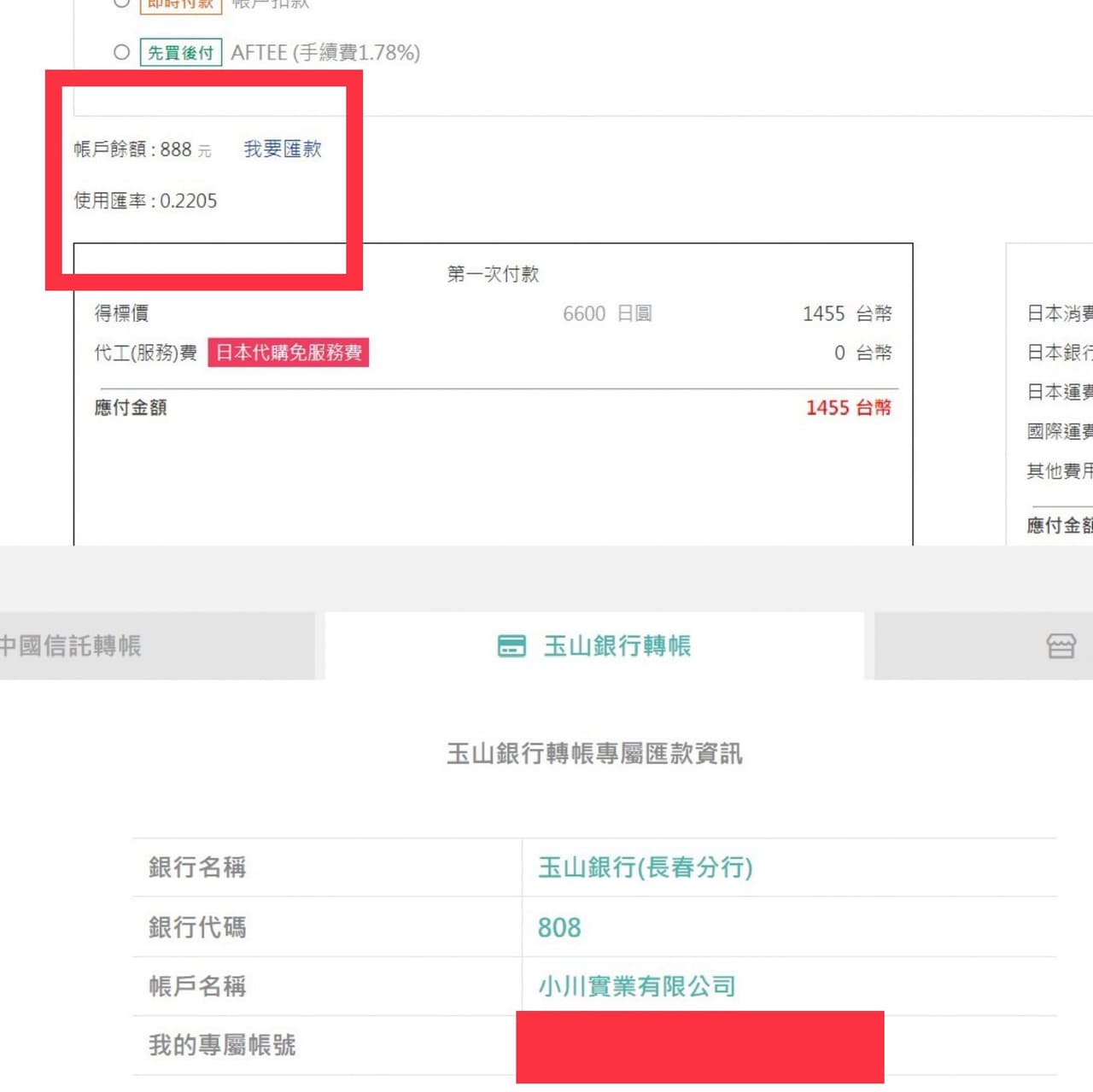Click the 0 台幣 service fee amount
Viewport: 1093px width, 1092px height.
pyautogui.click(x=863, y=353)
